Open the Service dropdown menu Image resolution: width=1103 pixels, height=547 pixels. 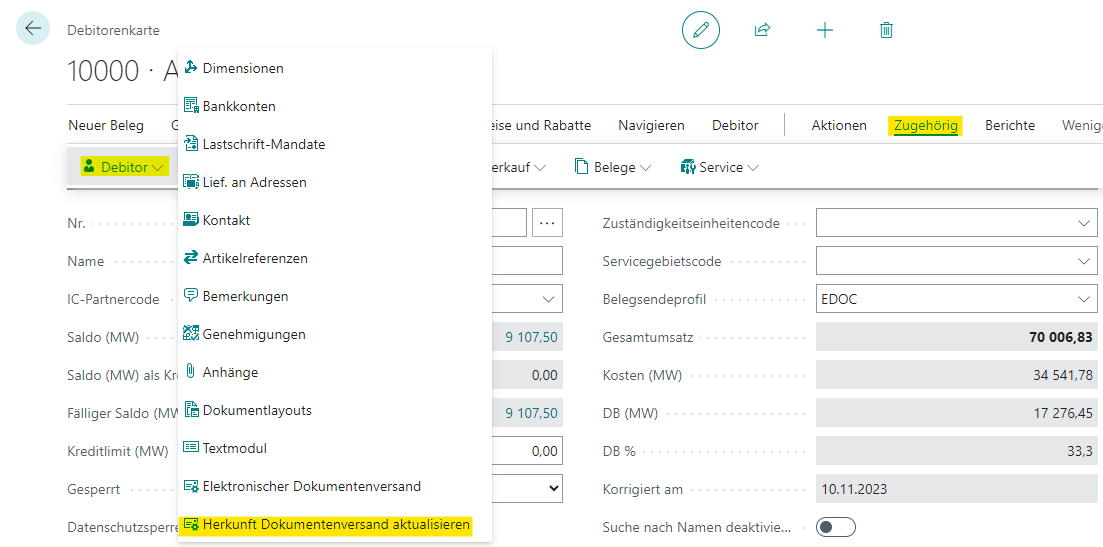point(719,167)
